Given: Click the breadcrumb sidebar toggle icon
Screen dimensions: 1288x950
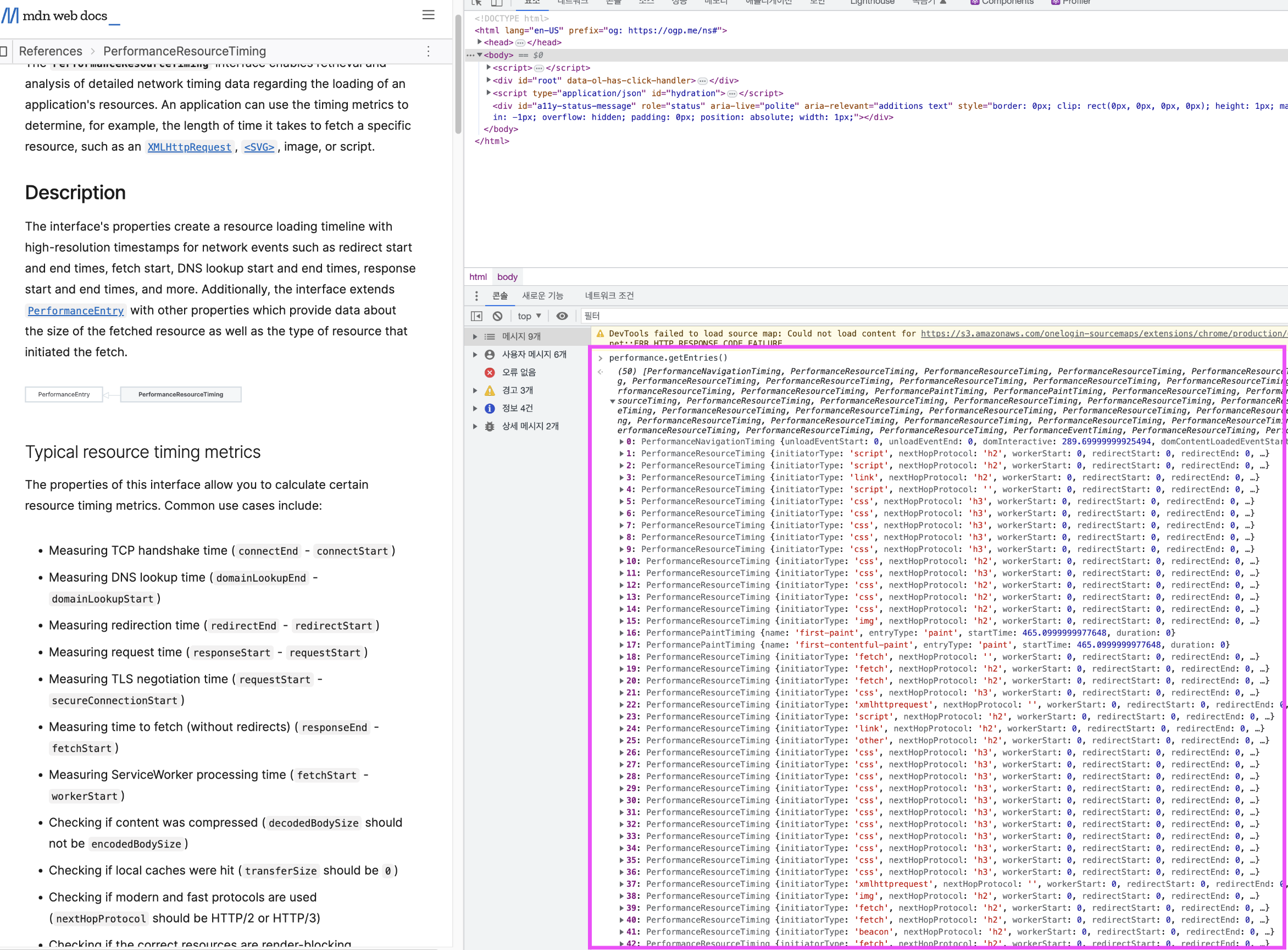Looking at the screenshot, I should (x=3, y=51).
